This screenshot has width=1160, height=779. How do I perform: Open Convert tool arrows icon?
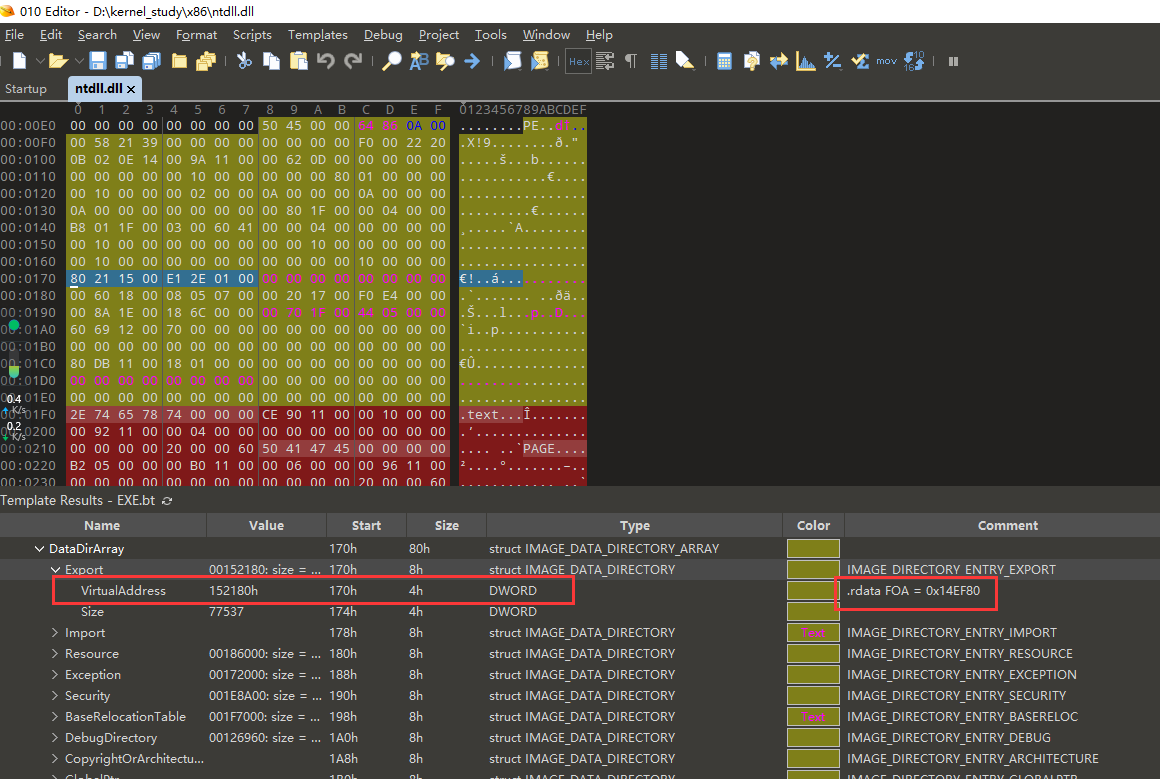pos(778,61)
